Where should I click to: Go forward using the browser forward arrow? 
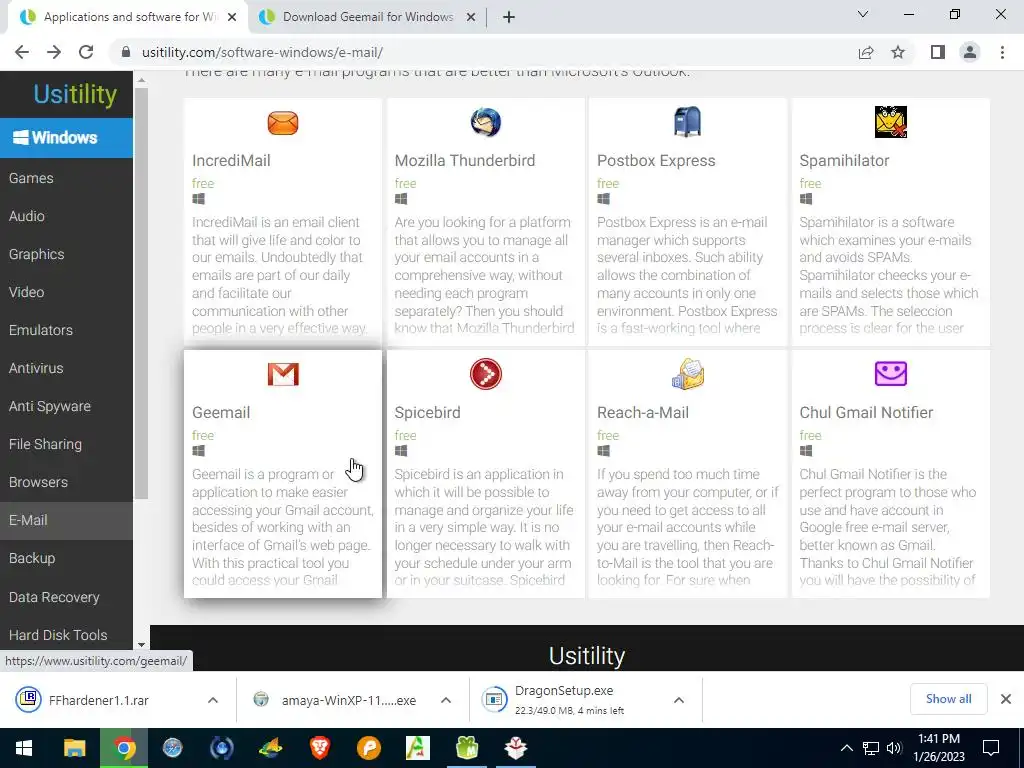click(x=54, y=52)
